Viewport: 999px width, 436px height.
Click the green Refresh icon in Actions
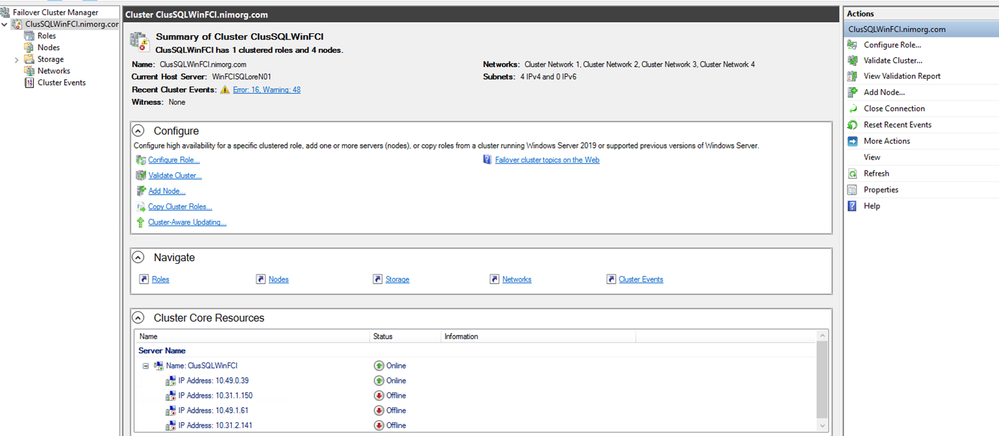tap(852, 173)
